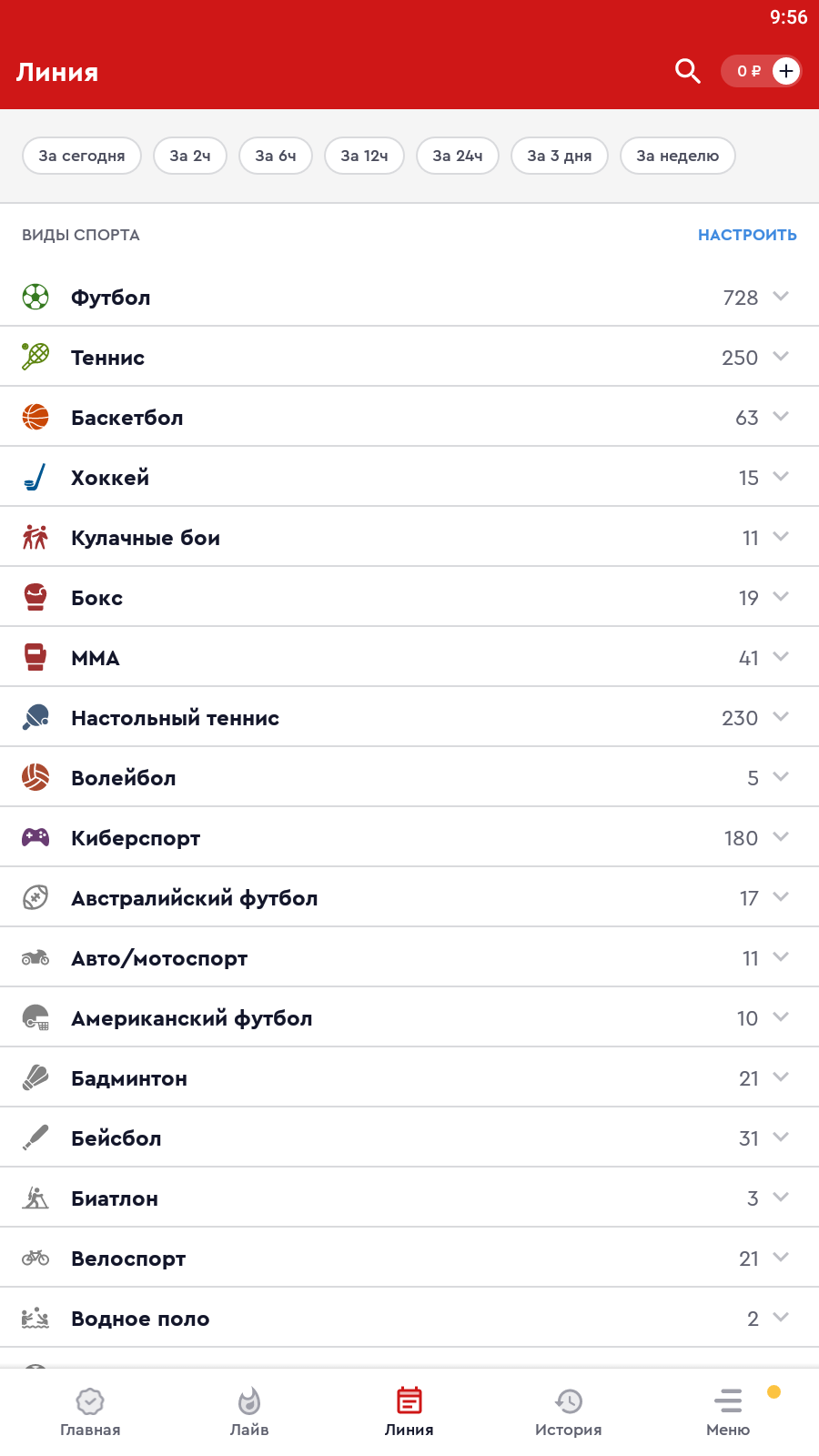
Task: Tap the hockey stick icon
Action: (35, 477)
